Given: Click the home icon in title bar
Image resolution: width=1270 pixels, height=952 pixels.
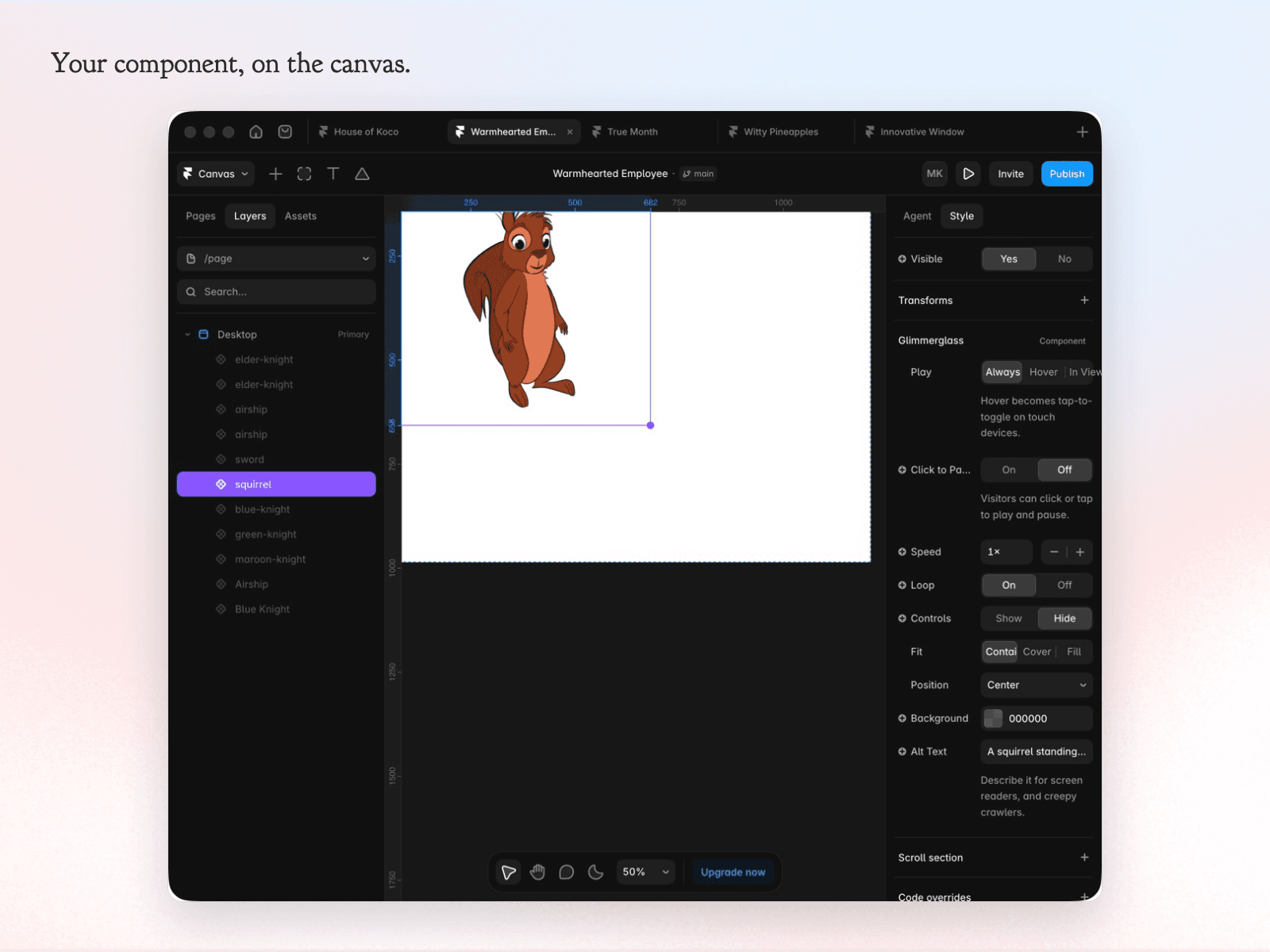Looking at the screenshot, I should (x=256, y=132).
